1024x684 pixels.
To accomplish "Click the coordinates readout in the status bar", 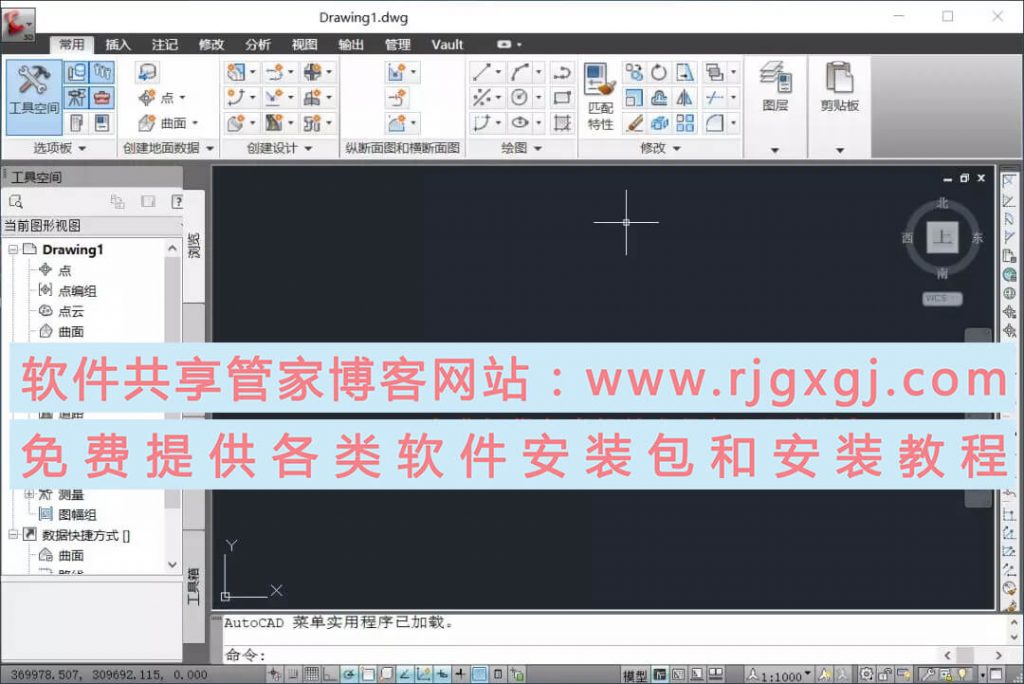I will coord(108,675).
